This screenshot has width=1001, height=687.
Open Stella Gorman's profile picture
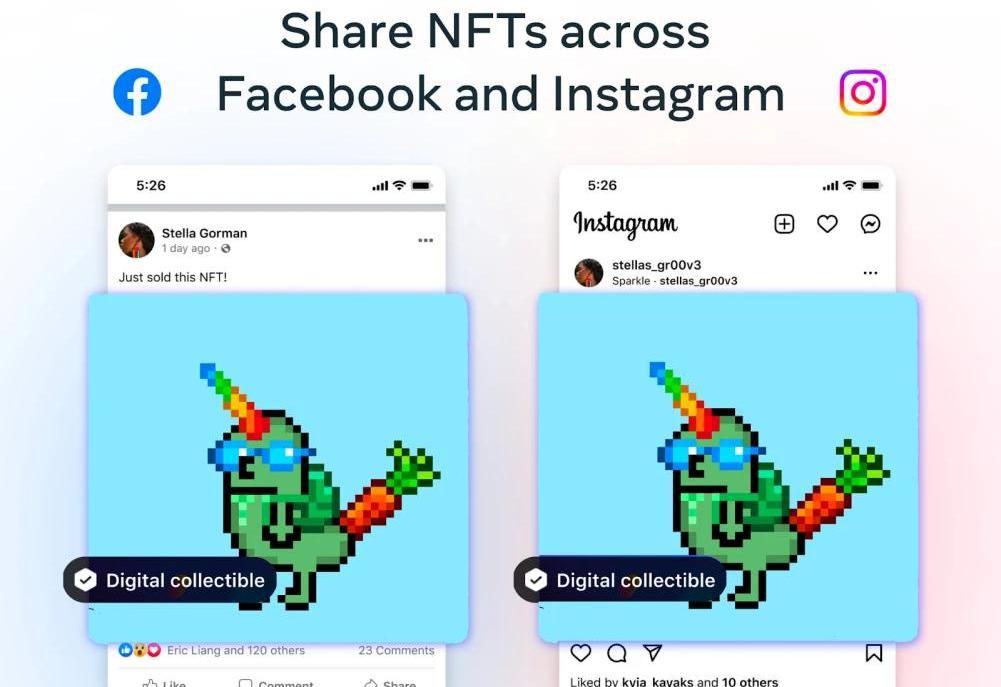click(137, 240)
